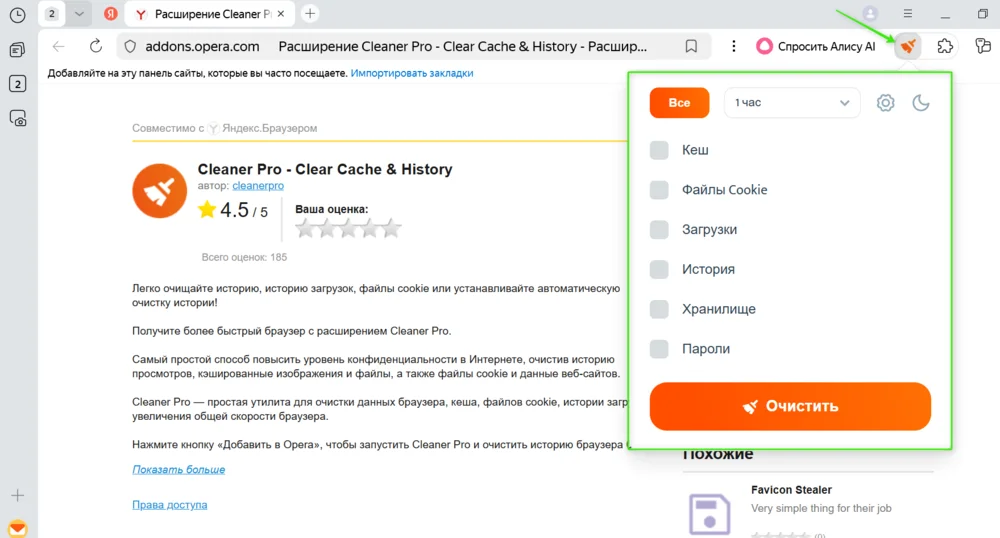1000x538 pixels.
Task: Toggle dark mode moon icon
Action: (920, 103)
